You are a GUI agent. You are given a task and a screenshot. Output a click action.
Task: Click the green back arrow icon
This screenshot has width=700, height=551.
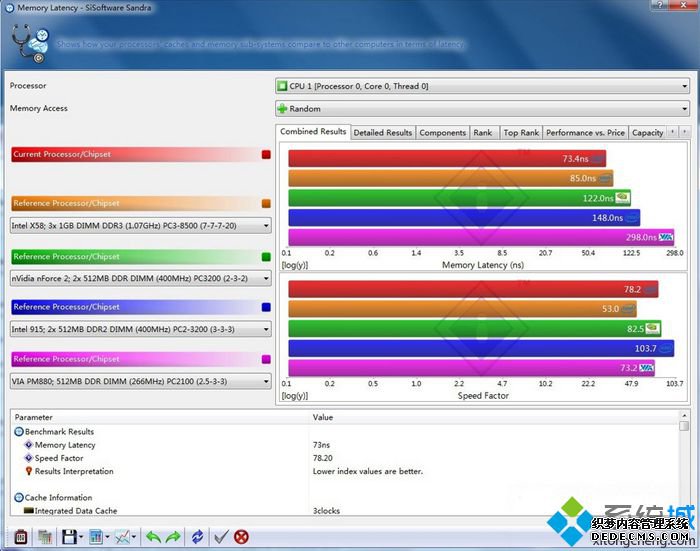click(153, 537)
